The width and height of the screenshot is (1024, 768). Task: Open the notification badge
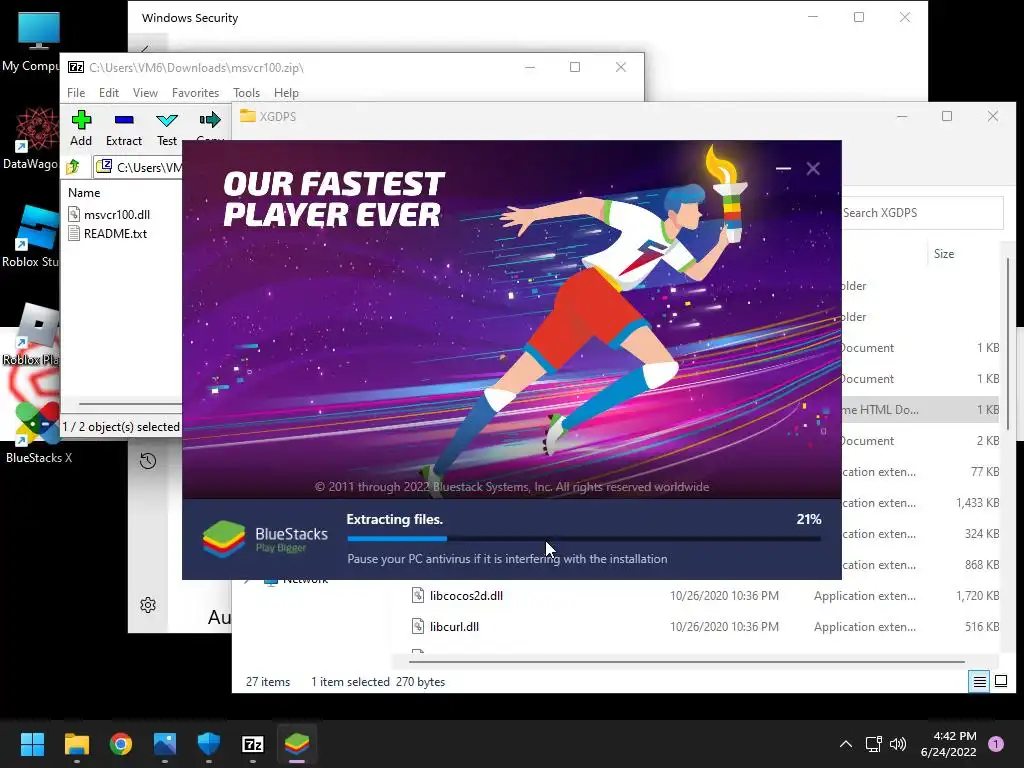click(996, 744)
